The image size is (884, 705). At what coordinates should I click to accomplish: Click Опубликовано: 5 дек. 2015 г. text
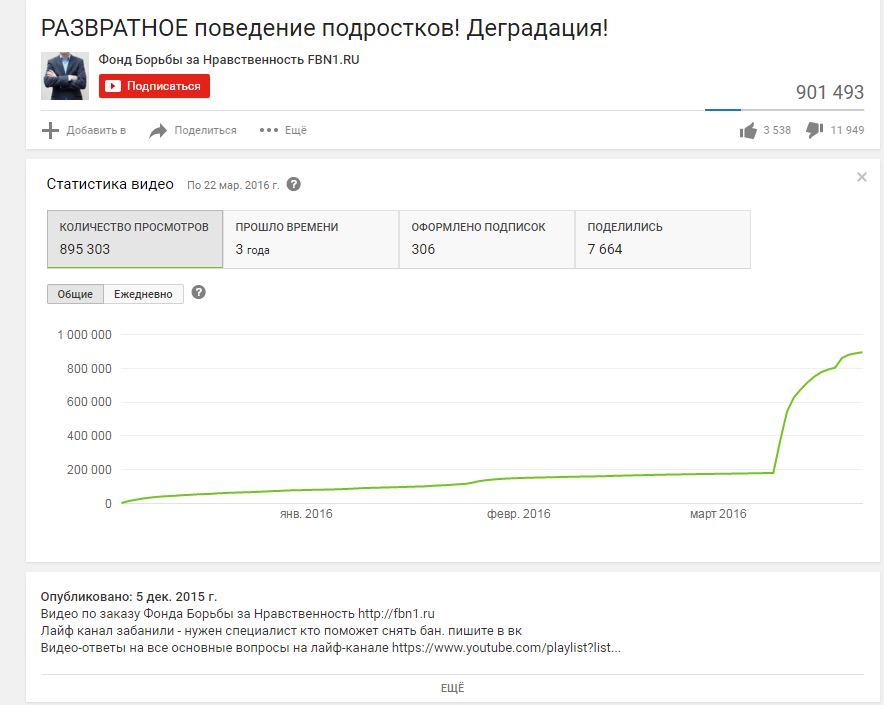pyautogui.click(x=129, y=597)
